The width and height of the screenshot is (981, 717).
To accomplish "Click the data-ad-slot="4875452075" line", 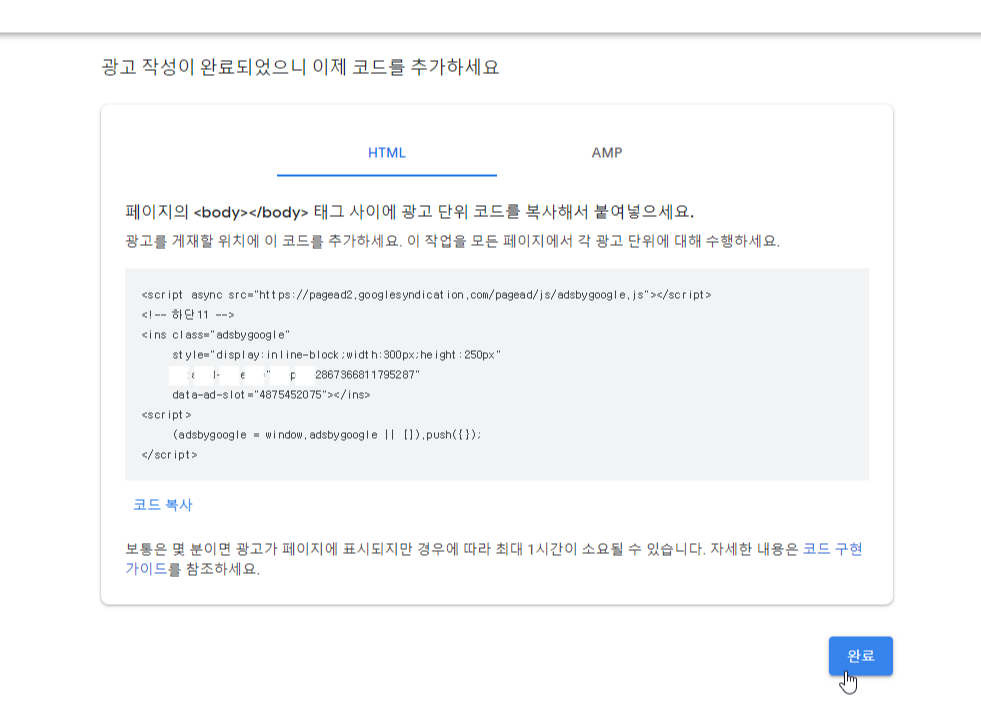I will pyautogui.click(x=272, y=395).
